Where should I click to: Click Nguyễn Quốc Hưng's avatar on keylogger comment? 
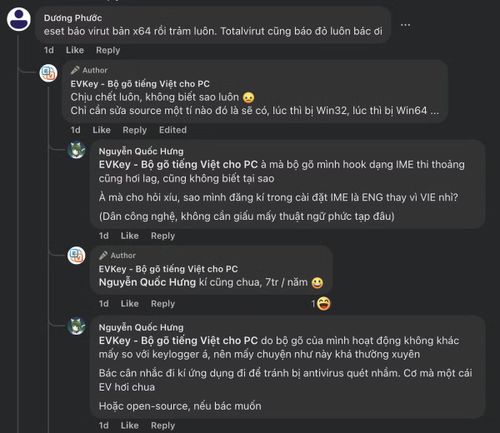point(77,326)
